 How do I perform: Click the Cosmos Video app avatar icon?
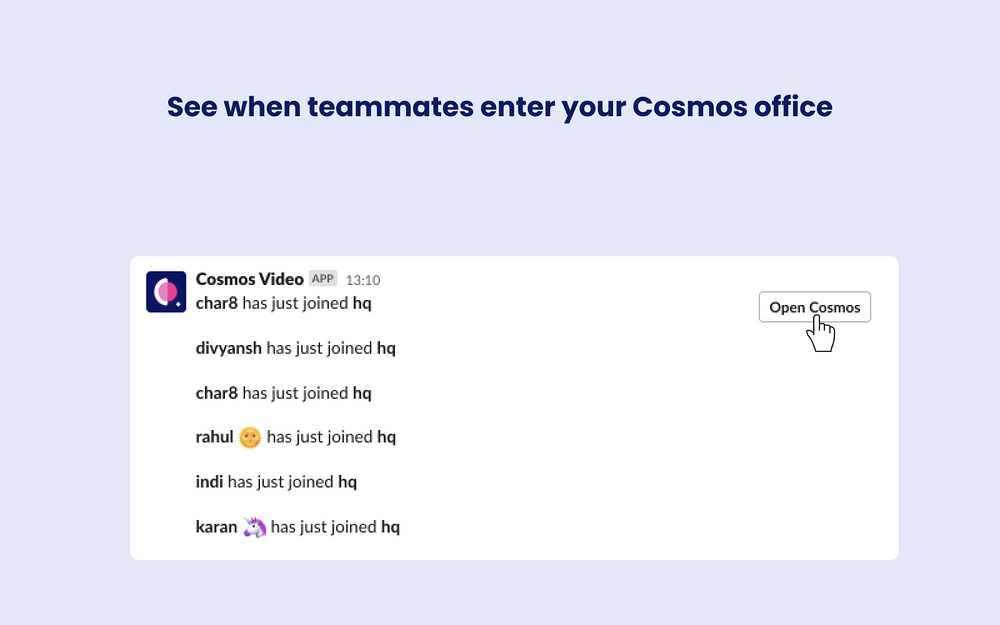[166, 292]
